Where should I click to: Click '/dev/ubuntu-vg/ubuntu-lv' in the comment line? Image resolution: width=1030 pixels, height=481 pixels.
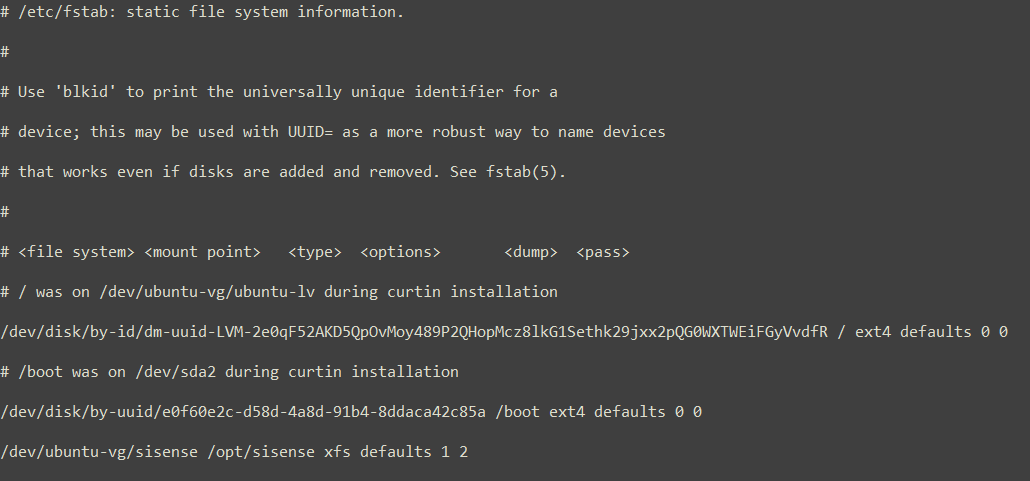tap(206, 292)
